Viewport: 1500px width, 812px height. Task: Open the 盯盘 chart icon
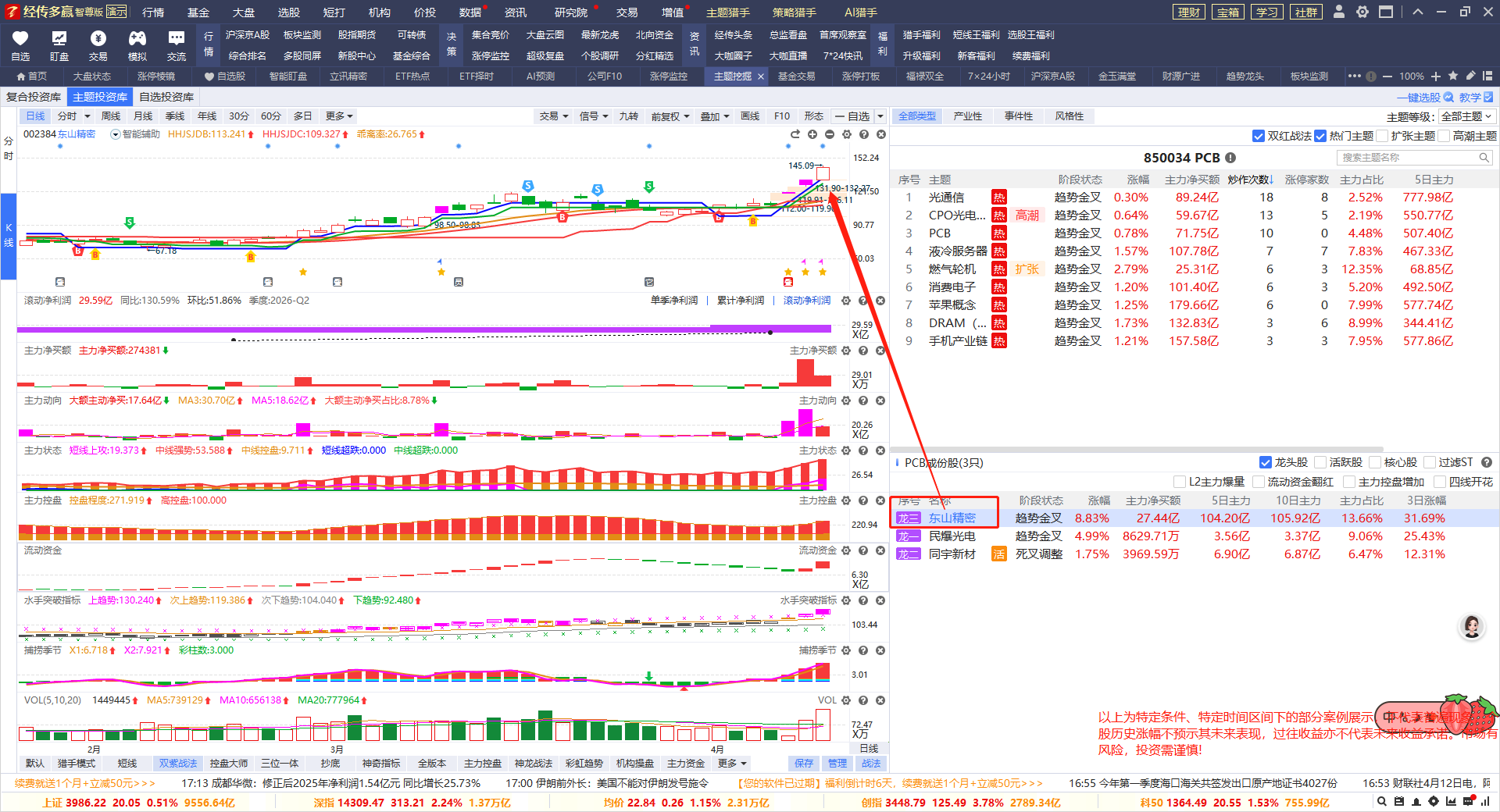[59, 39]
